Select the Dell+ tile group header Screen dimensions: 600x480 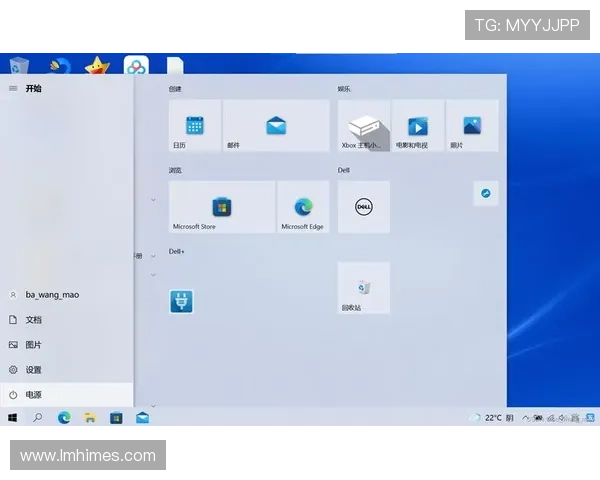(176, 251)
